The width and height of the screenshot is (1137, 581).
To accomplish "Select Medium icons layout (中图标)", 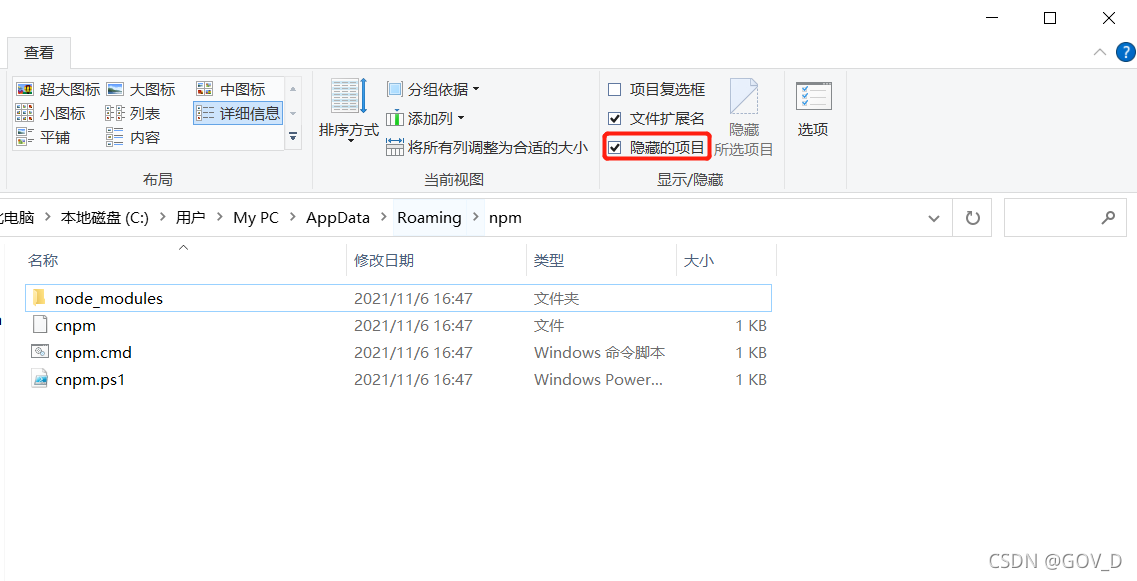I will click(x=231, y=90).
